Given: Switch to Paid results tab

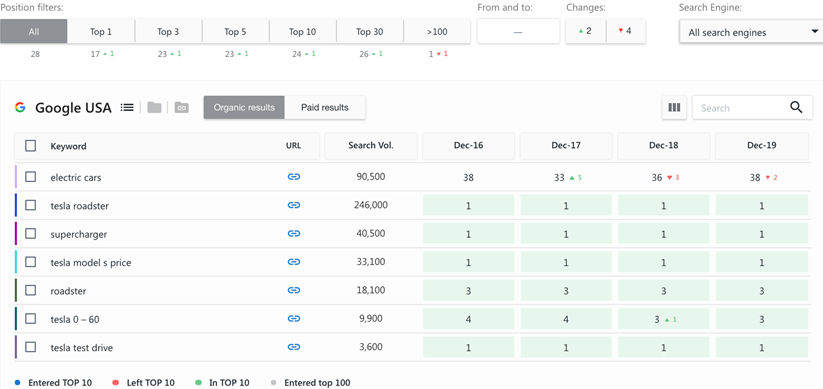Looking at the screenshot, I should pos(325,107).
